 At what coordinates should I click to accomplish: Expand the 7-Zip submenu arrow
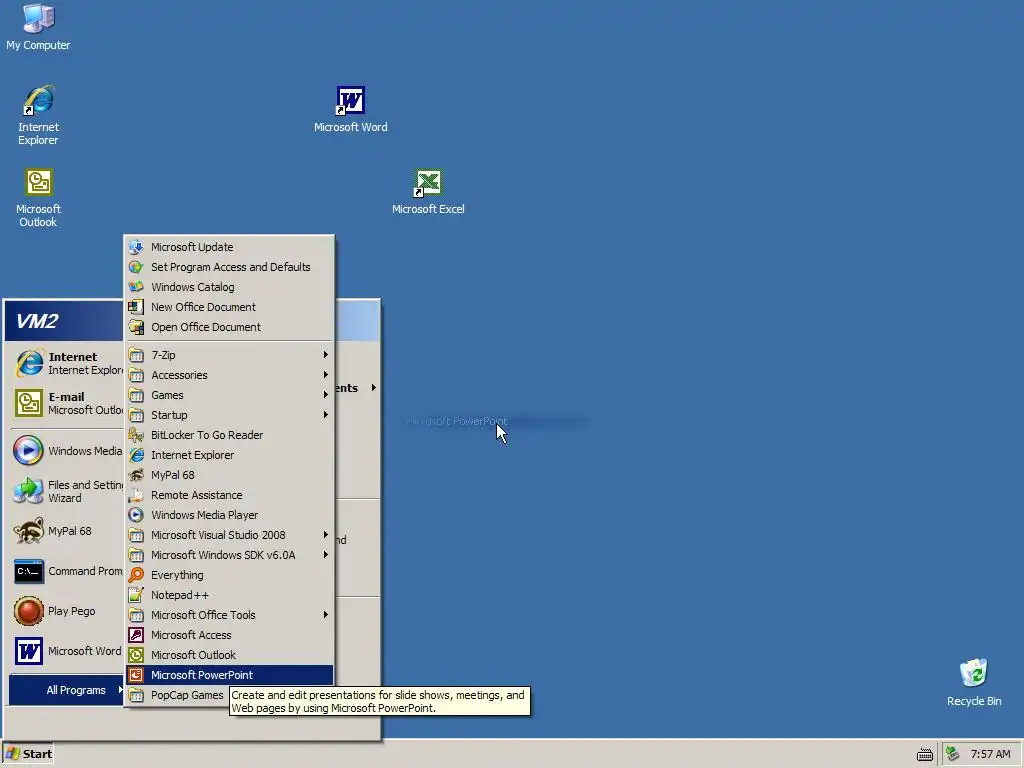325,355
